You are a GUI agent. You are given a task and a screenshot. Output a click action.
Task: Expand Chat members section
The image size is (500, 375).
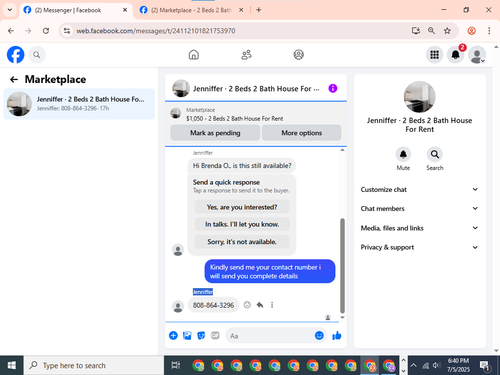pos(419,208)
